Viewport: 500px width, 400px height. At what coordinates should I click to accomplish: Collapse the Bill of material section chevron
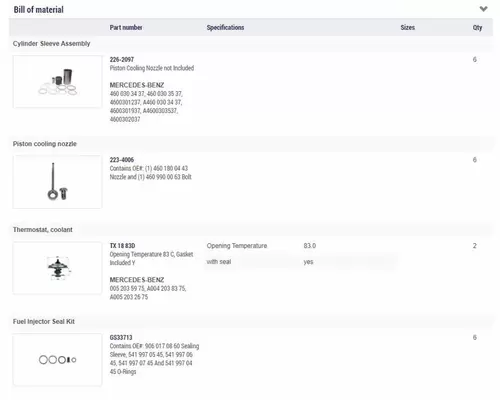point(483,9)
